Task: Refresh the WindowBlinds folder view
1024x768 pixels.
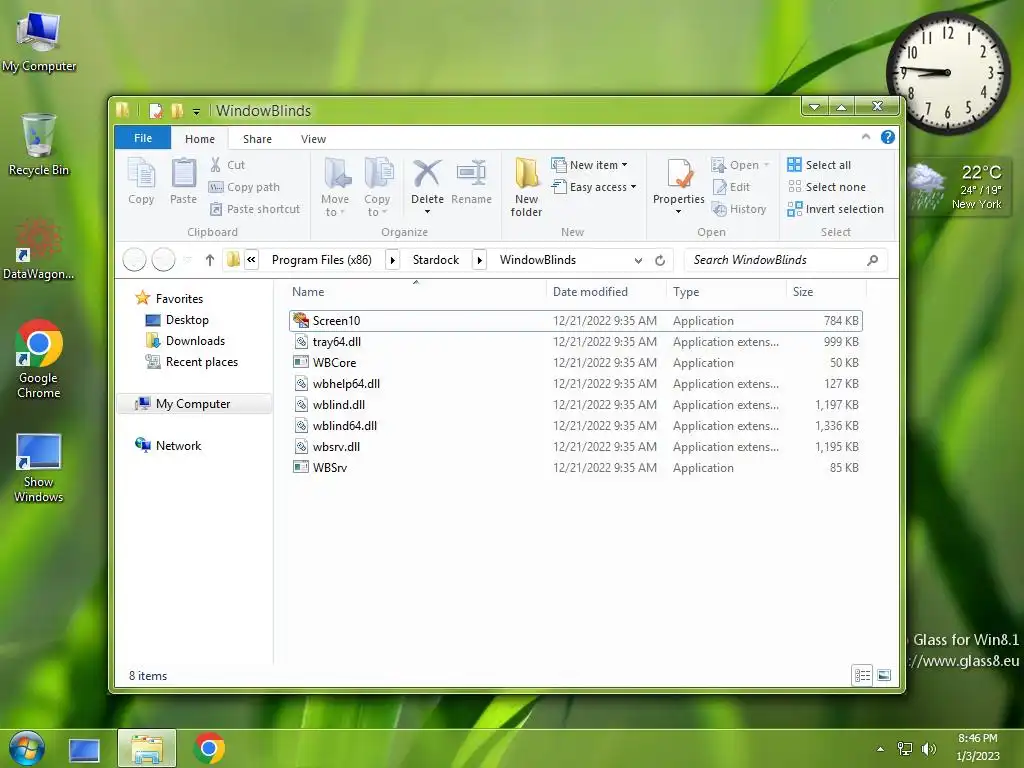Action: [660, 260]
